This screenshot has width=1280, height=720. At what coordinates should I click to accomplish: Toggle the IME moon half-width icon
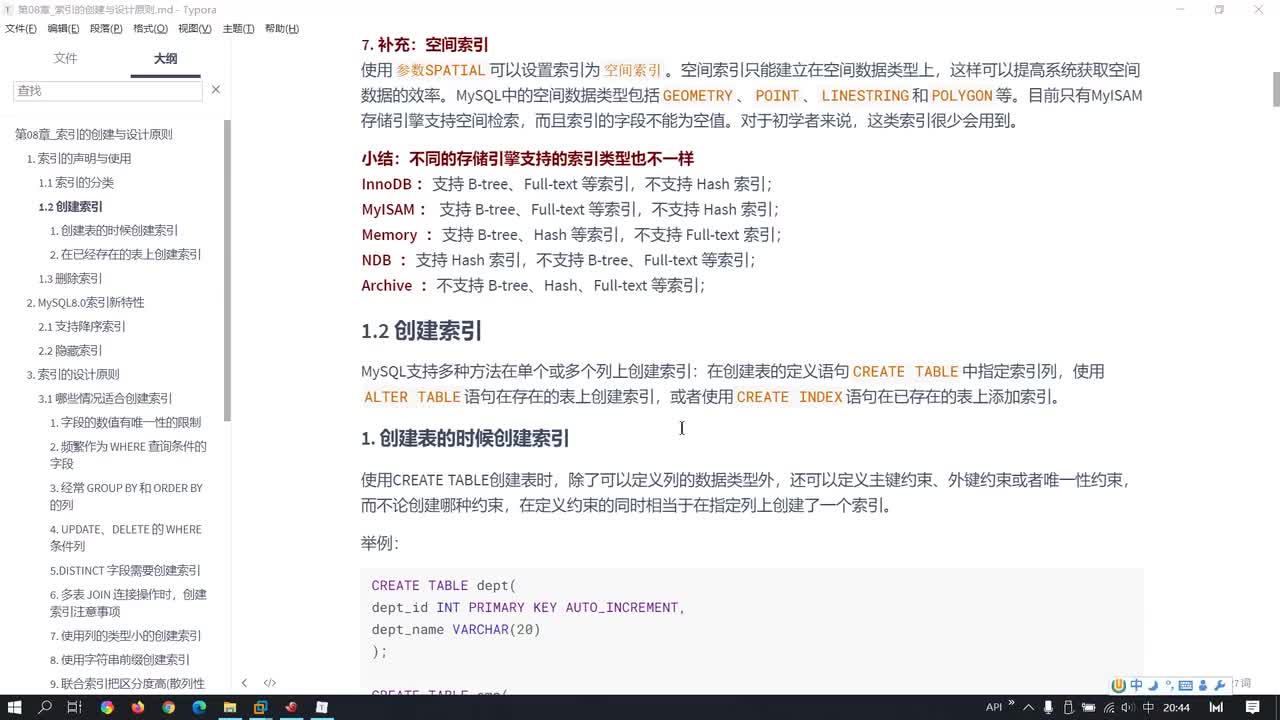coord(1153,685)
